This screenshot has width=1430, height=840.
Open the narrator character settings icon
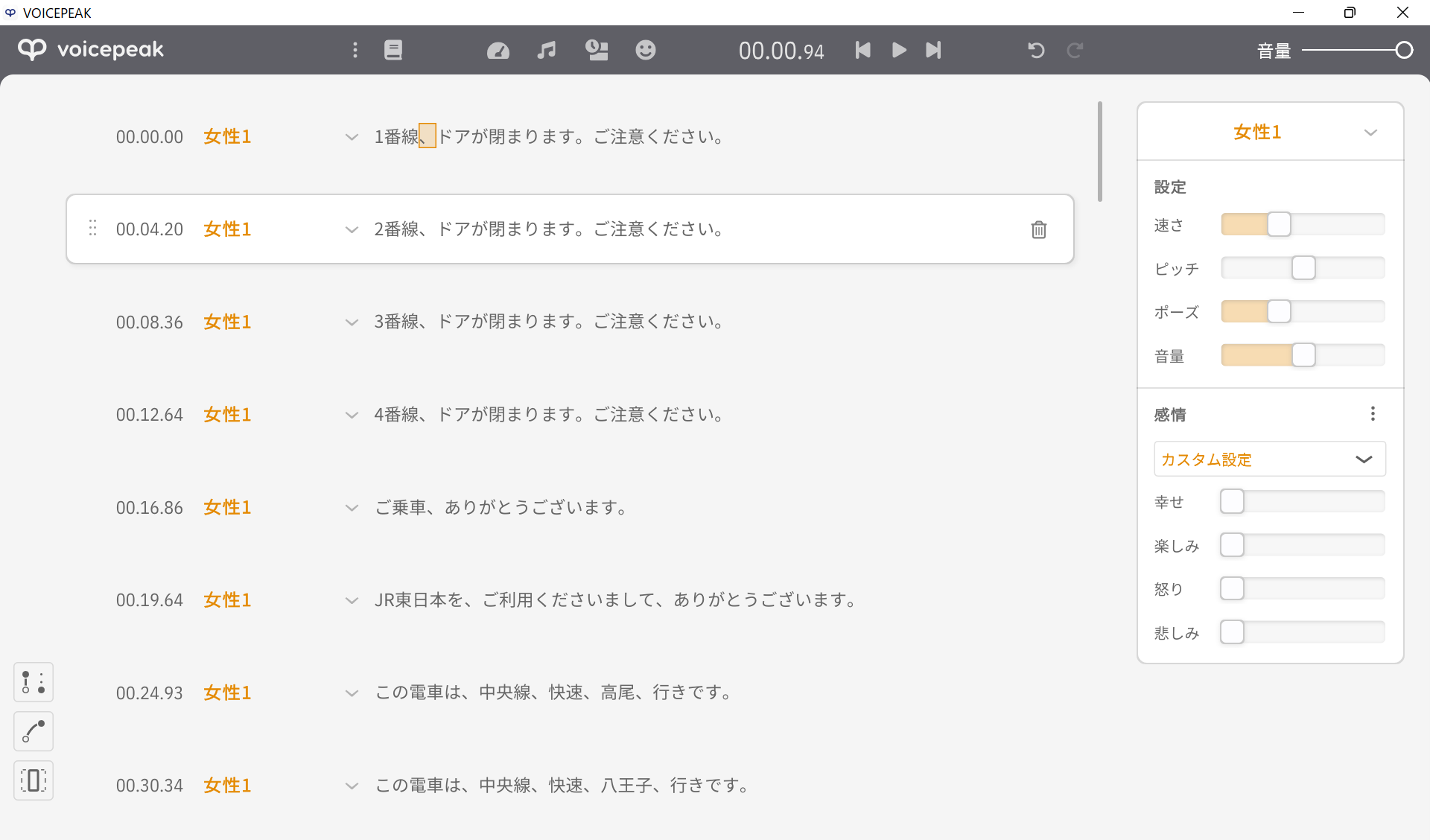pos(597,50)
